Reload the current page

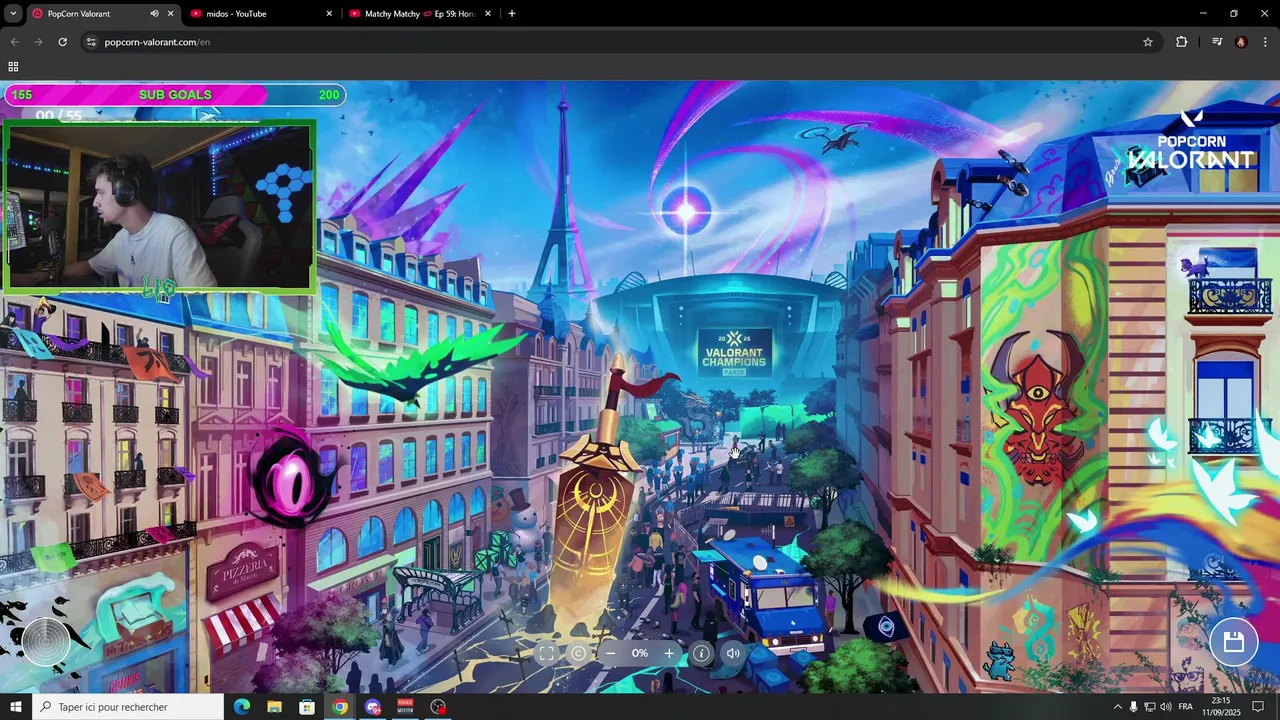pyautogui.click(x=62, y=42)
